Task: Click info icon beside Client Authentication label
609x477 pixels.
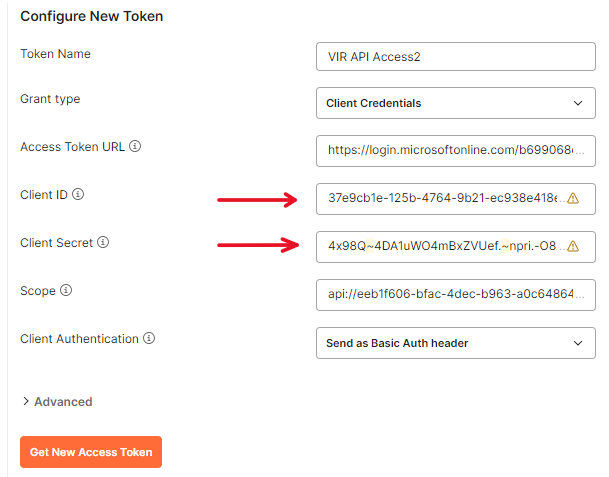Action: (149, 339)
